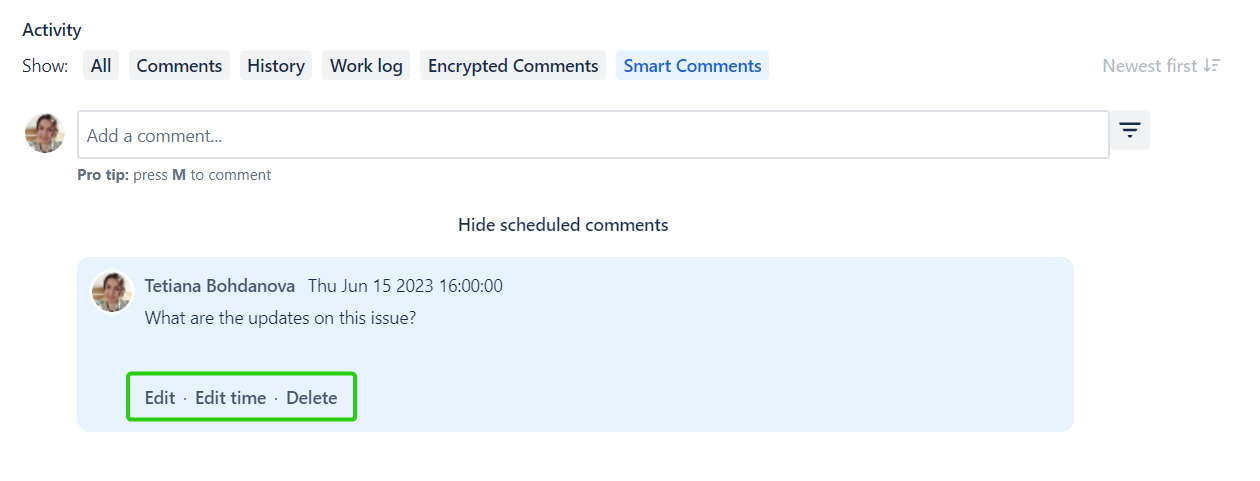Image resolution: width=1260 pixels, height=481 pixels.
Task: Click the avatar beside the comment box
Action: pos(45,133)
